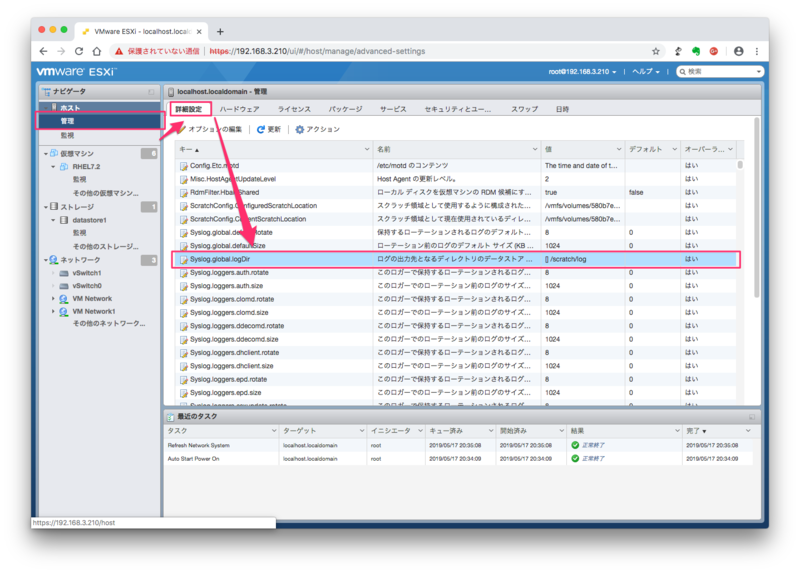800x573 pixels.
Task: Switch to the ハードウェア tab
Action: coord(239,109)
